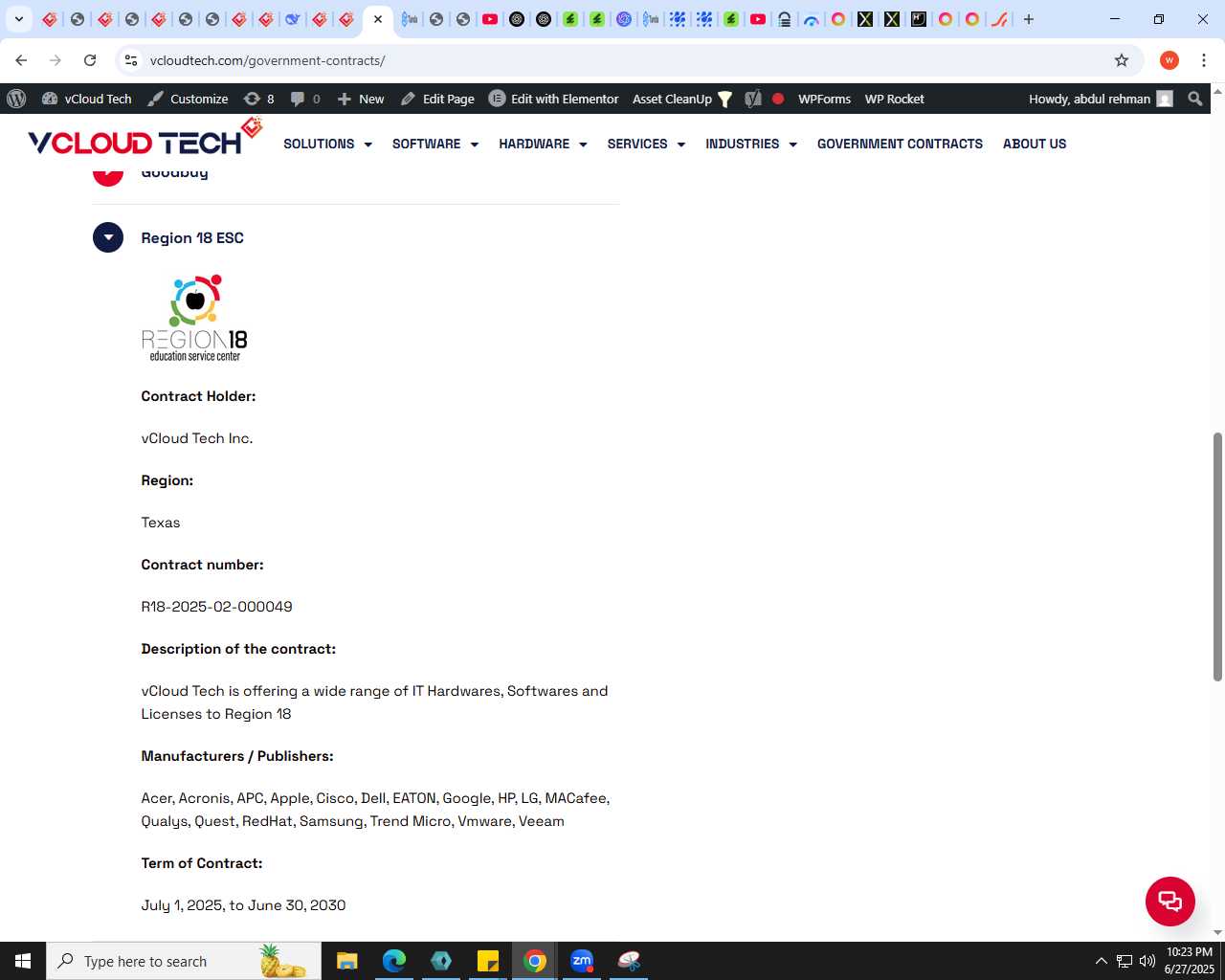Expand the Solutions menu
This screenshot has height=980, width=1225.
point(327,144)
